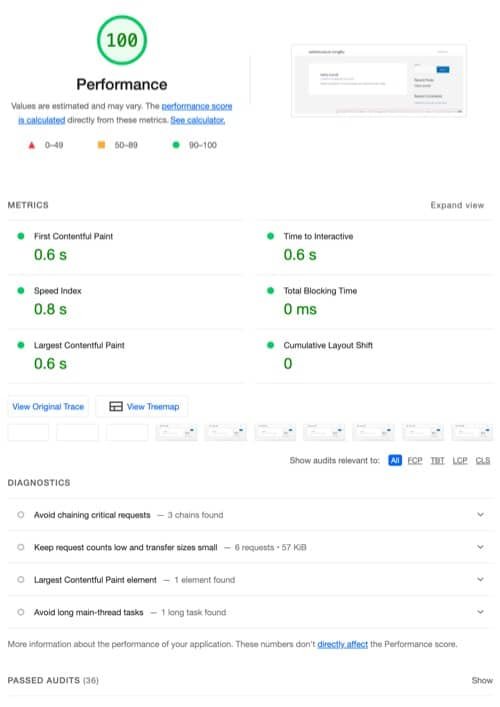Click the METRICS section heading
500x707 pixels.
28,205
